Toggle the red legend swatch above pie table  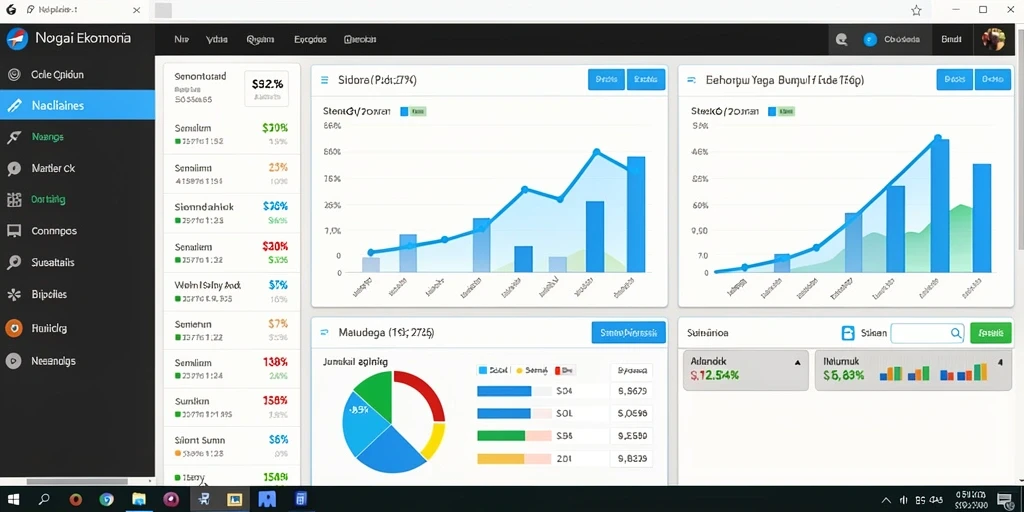click(x=557, y=370)
